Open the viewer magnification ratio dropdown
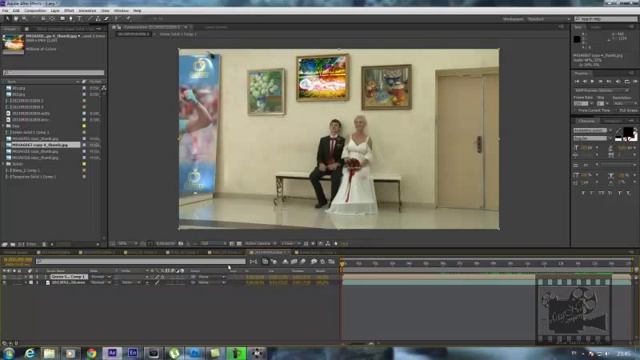The image size is (640, 360). pos(127,244)
